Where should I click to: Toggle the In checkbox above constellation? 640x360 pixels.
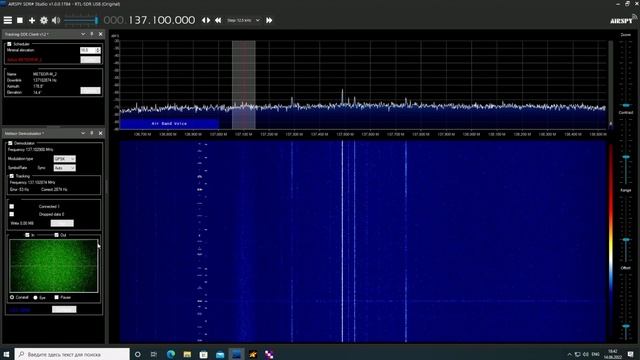coord(27,235)
